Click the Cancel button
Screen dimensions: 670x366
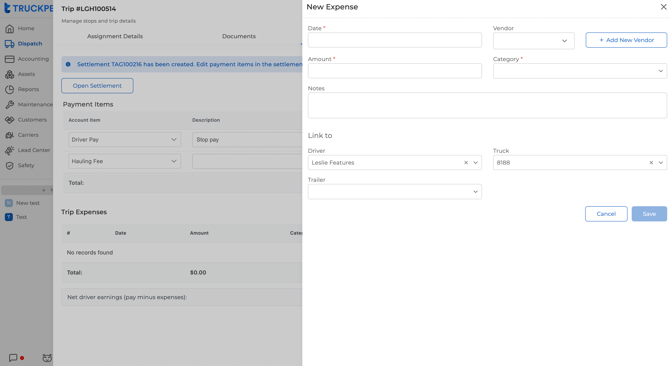point(606,214)
